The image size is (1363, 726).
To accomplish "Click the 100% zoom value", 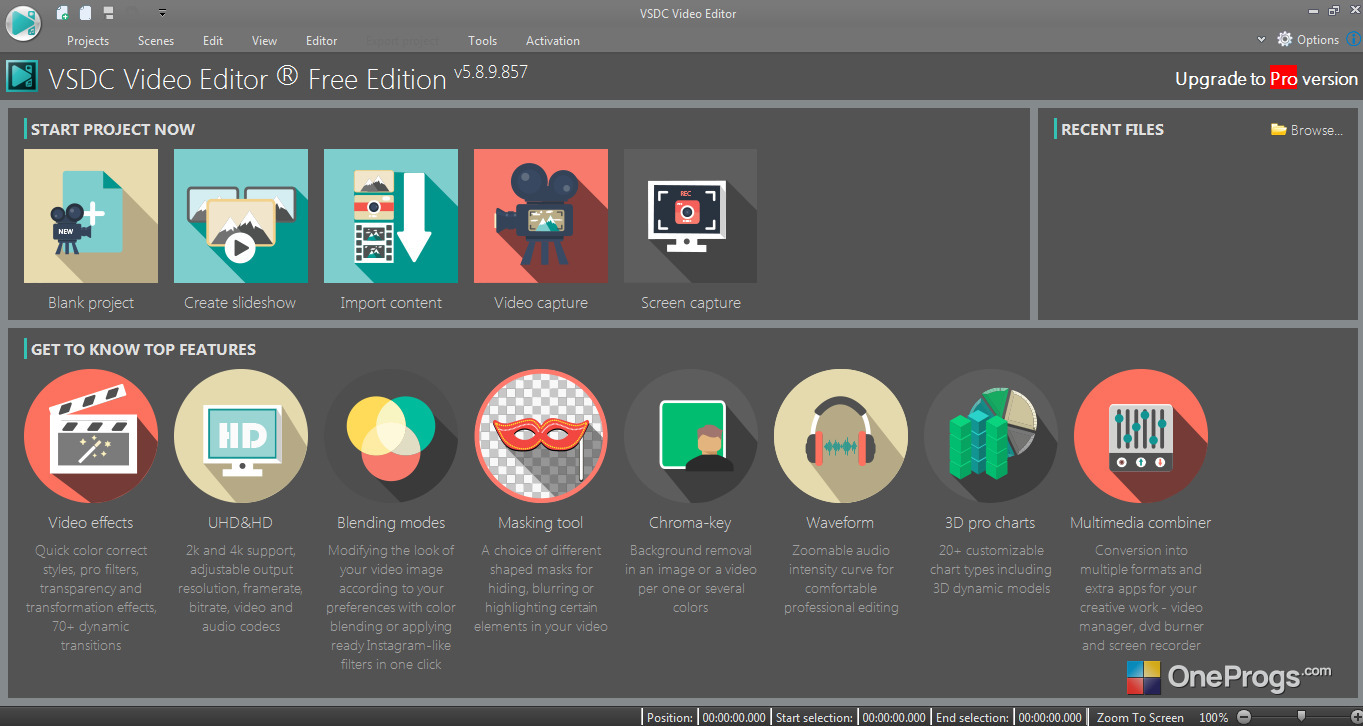I will [1213, 717].
